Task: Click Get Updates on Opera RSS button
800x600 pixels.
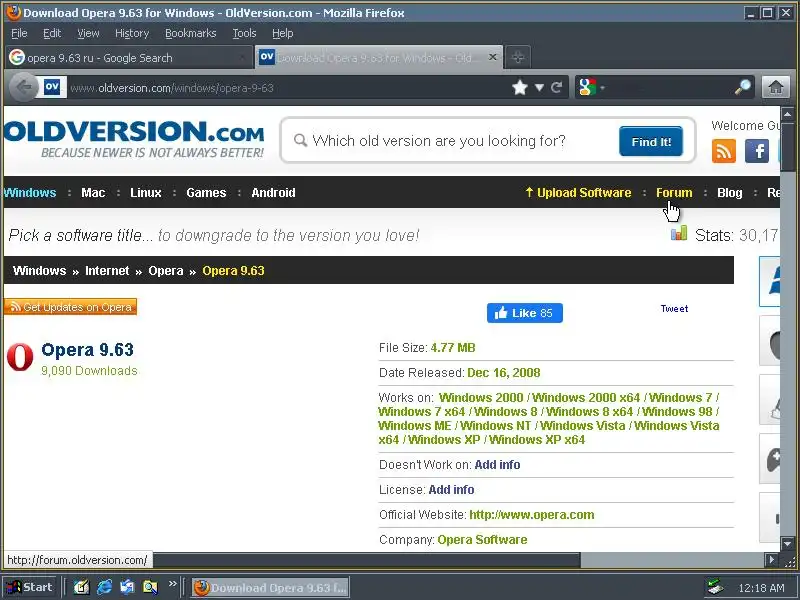Action: (70, 307)
